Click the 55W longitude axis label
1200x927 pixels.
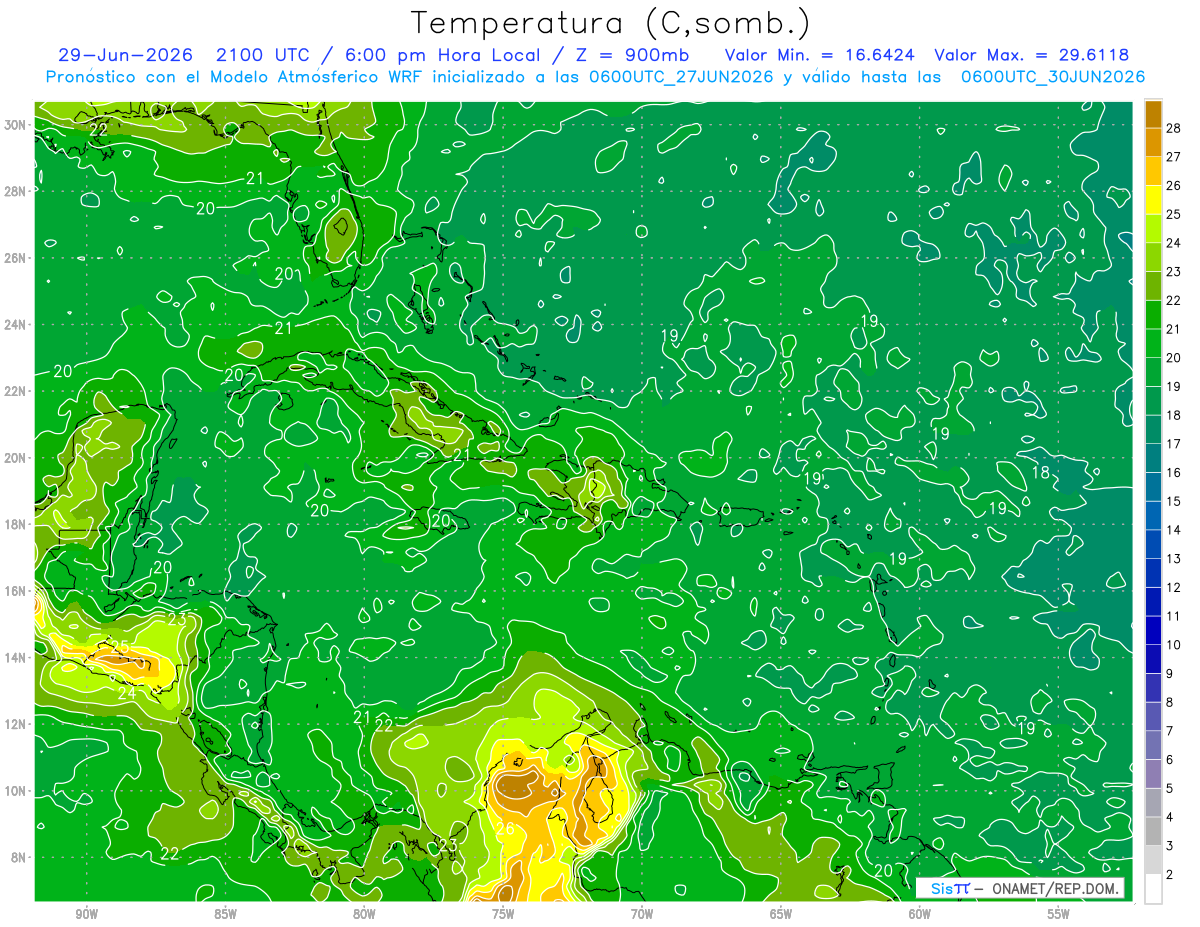(1059, 915)
